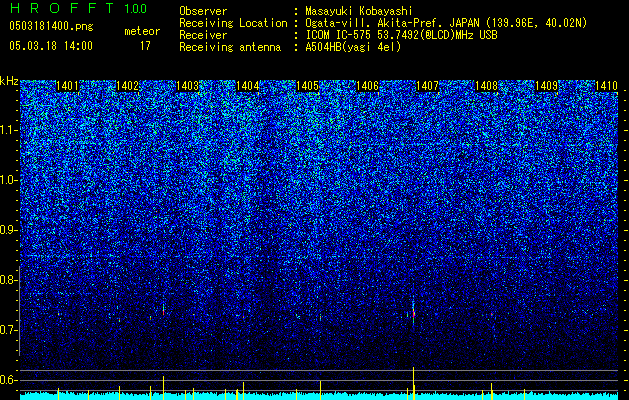Click the 1404 time marker
This screenshot has height=400, width=629.
[248, 86]
